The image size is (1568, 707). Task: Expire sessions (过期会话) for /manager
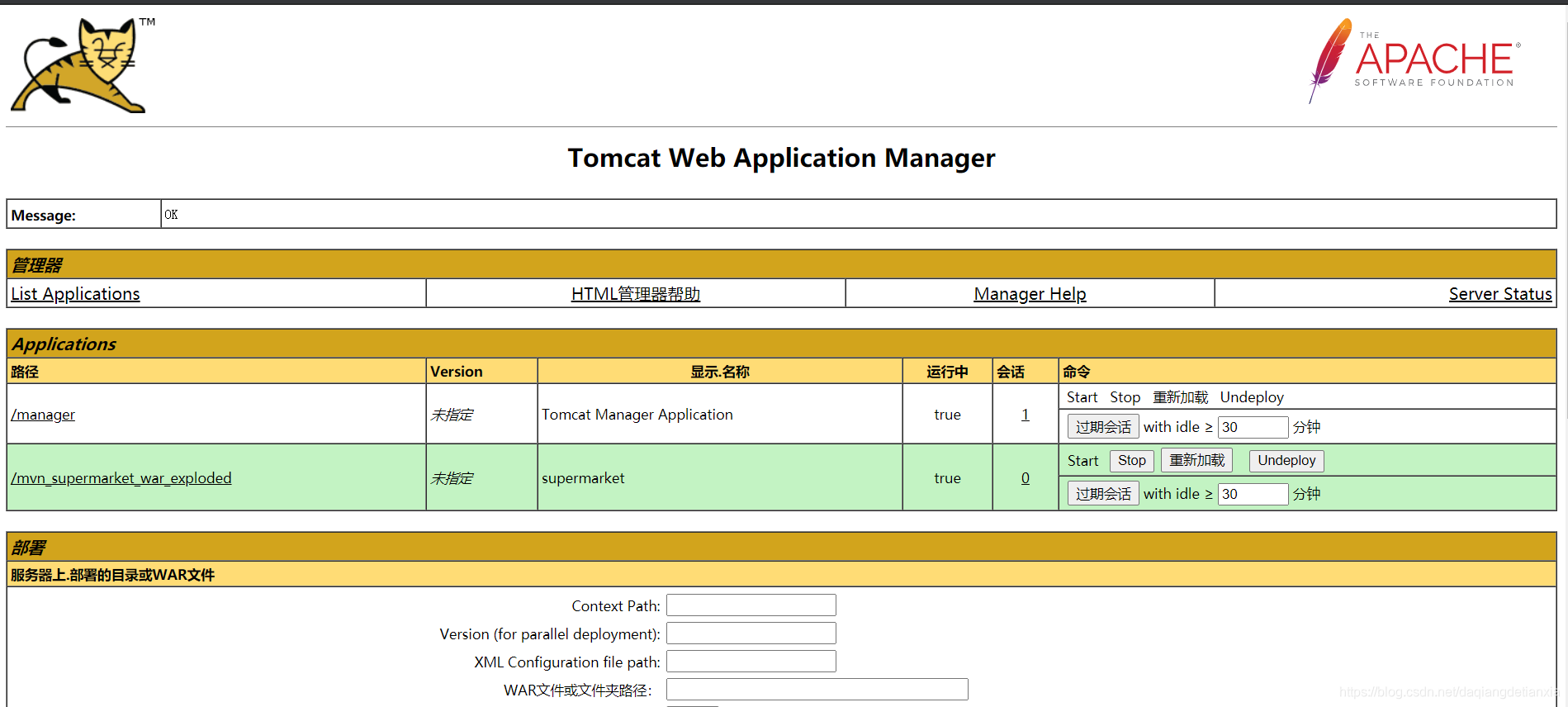[1103, 427]
